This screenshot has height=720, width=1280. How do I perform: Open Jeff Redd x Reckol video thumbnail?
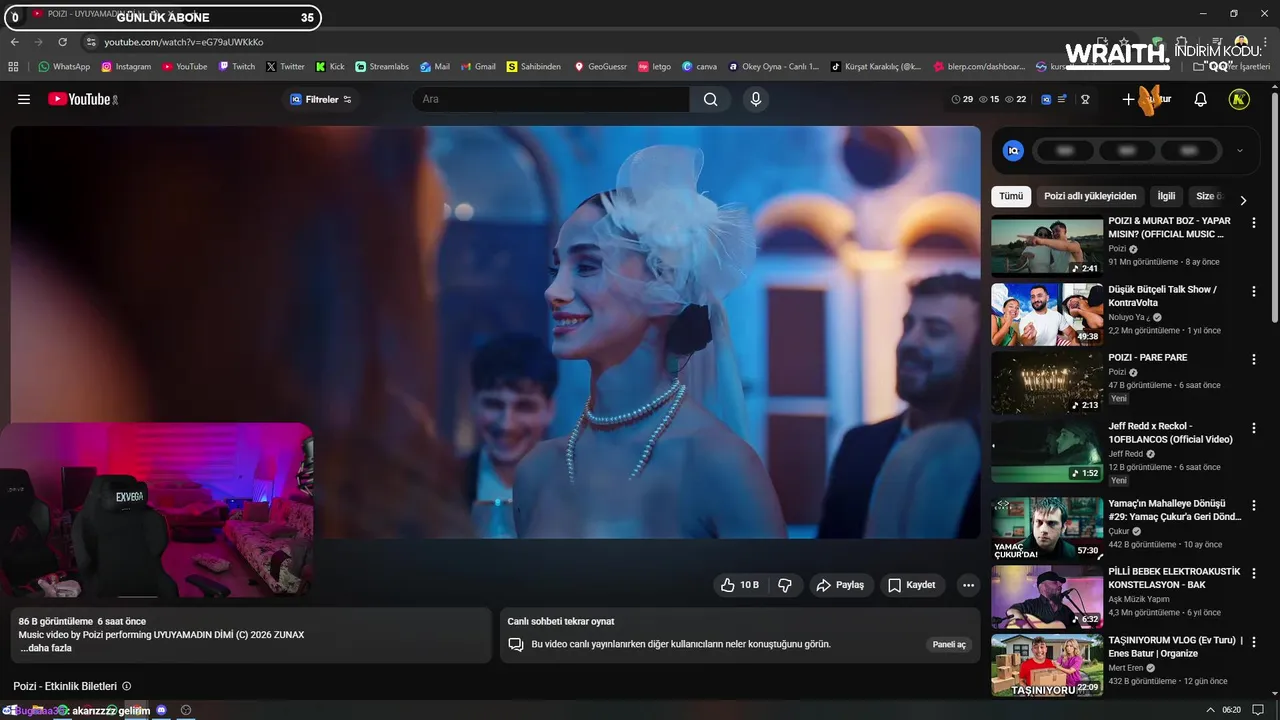pos(1047,450)
